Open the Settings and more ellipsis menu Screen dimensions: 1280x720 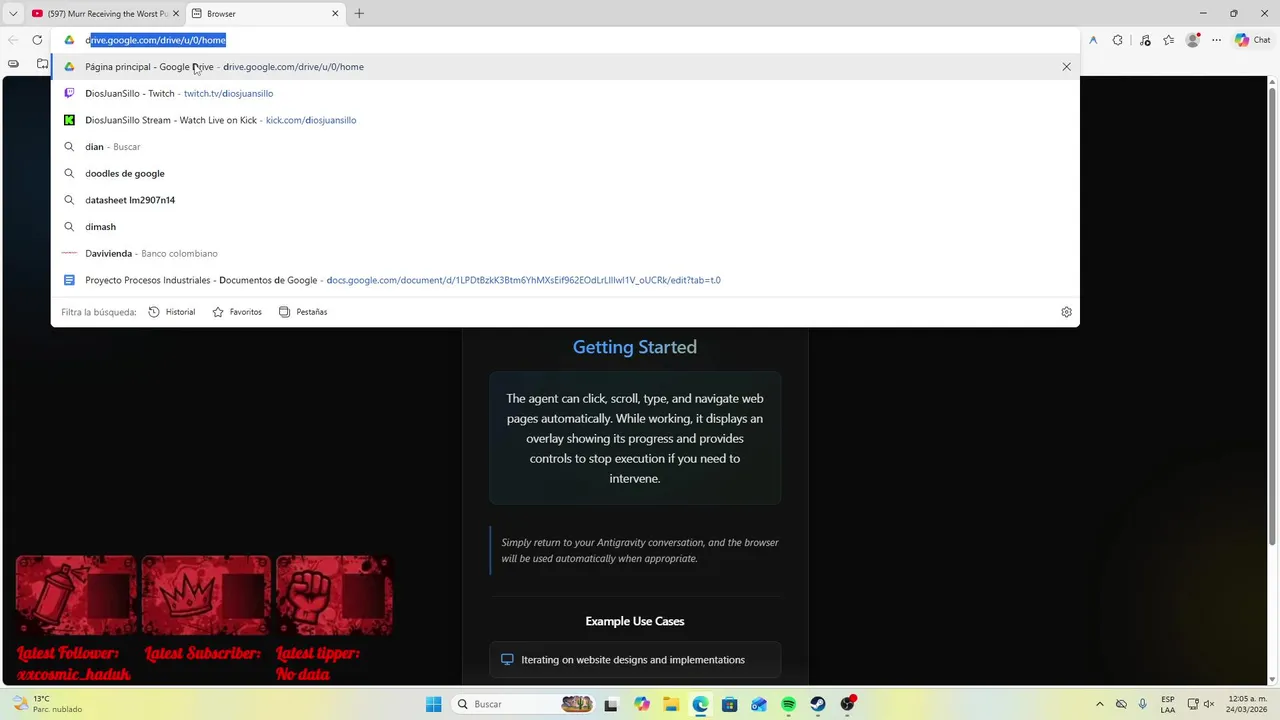point(1217,40)
